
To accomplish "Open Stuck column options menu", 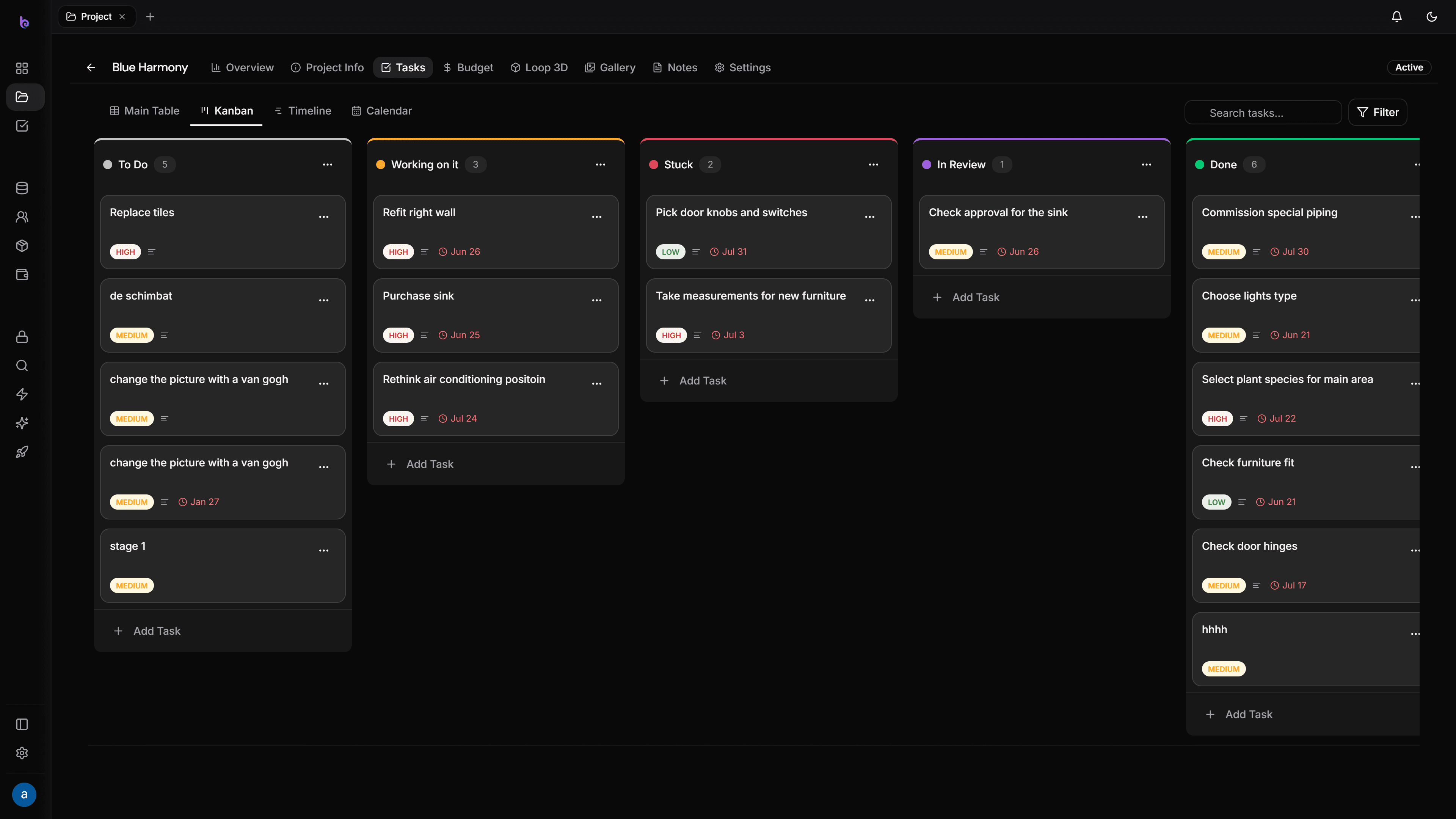I will (x=873, y=165).
